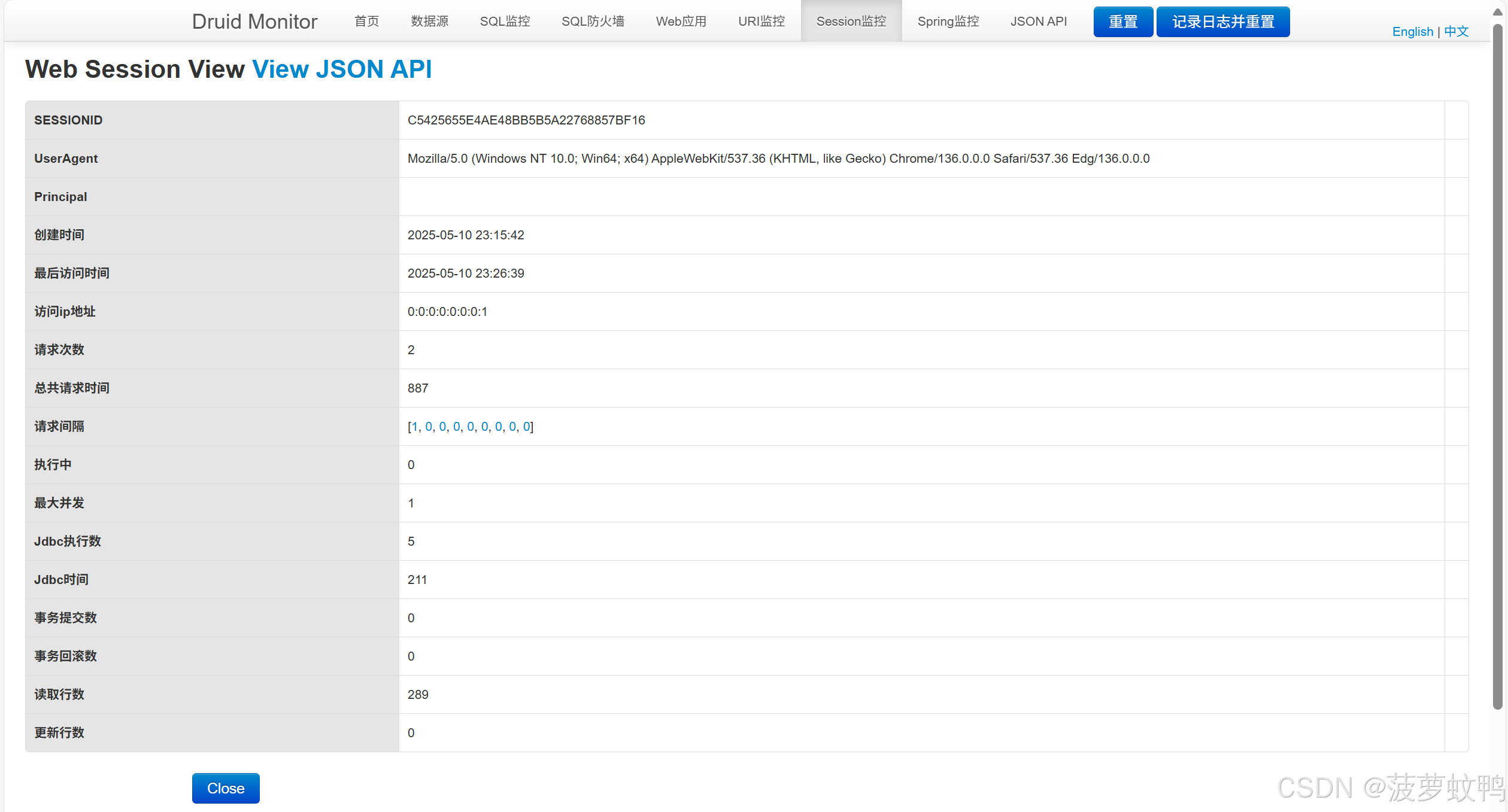Image resolution: width=1508 pixels, height=812 pixels.
Task: Switch to the SQL防火墙 tab
Action: (x=593, y=22)
